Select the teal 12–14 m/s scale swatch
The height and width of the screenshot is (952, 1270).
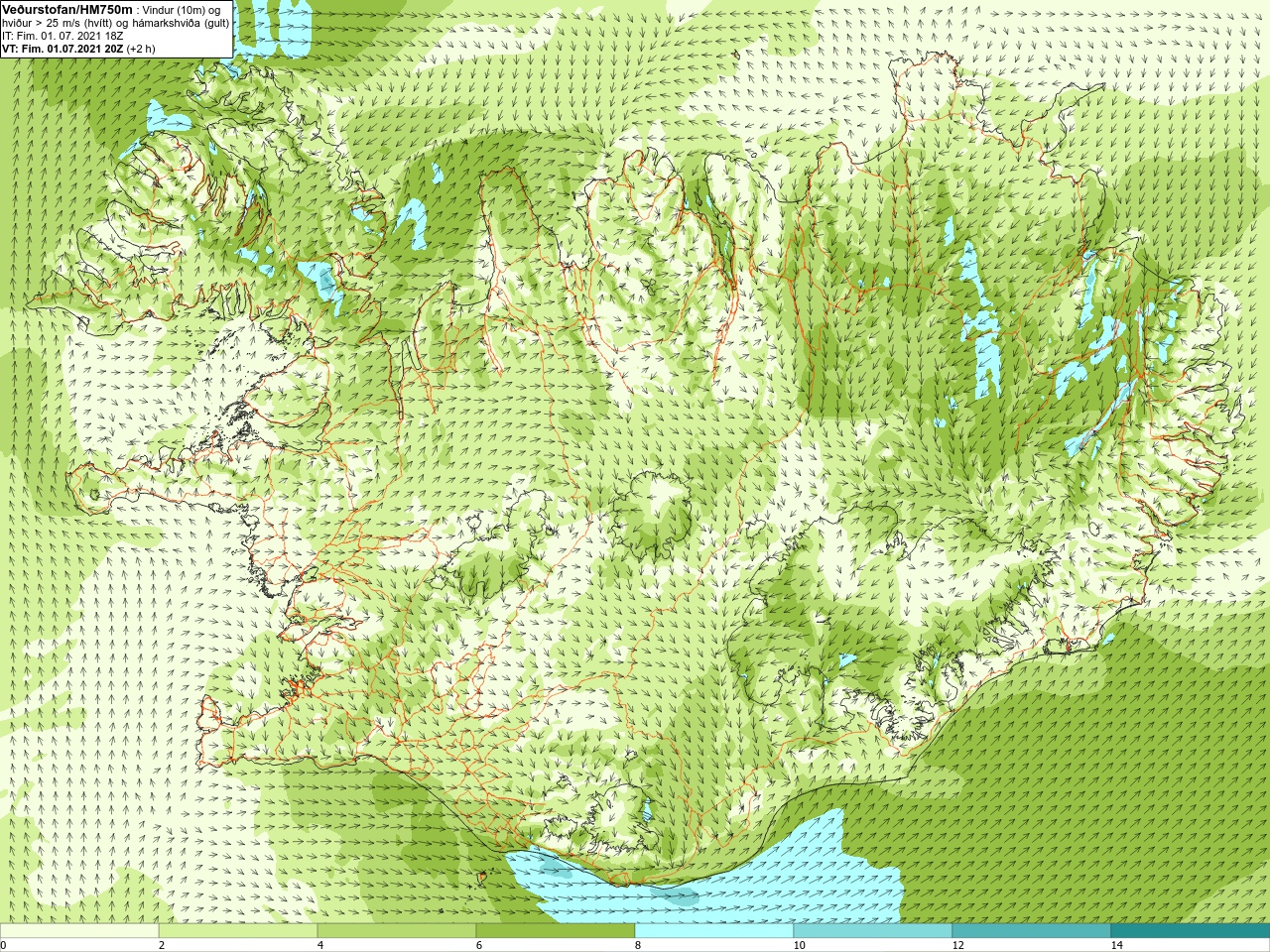pos(1032,931)
